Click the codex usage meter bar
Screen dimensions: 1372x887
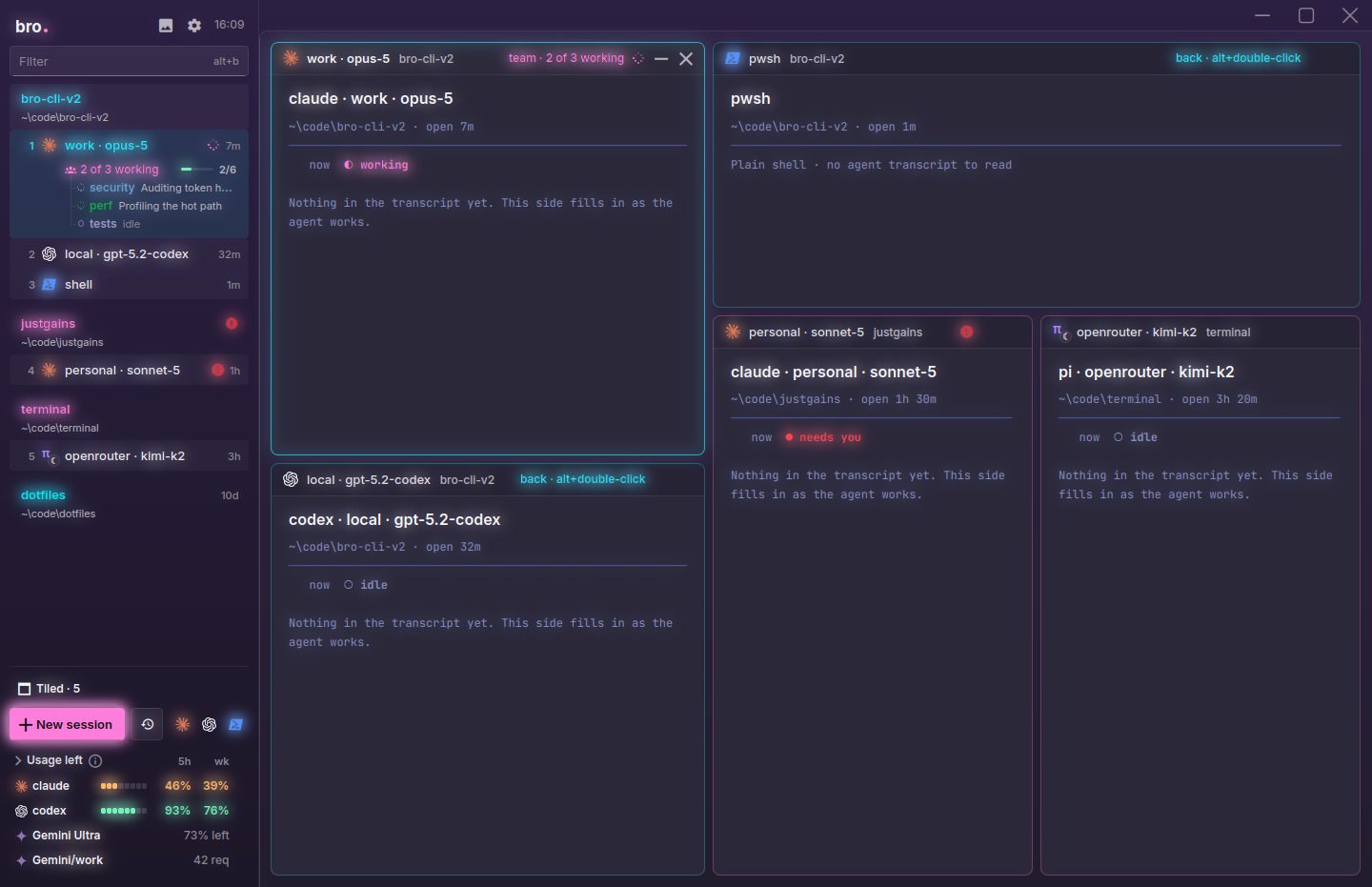pyautogui.click(x=124, y=811)
